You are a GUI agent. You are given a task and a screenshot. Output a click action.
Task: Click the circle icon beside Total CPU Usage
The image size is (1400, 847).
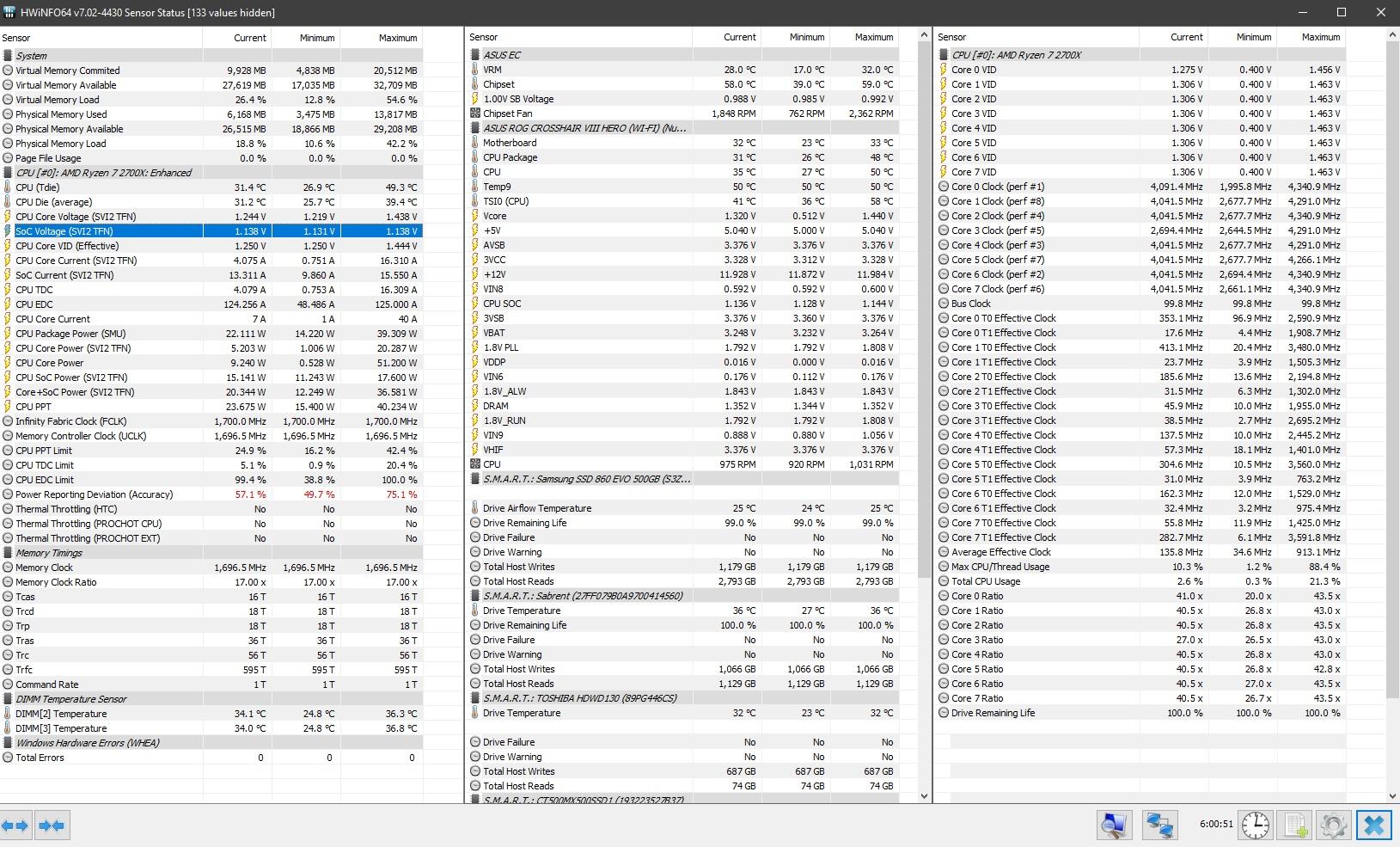944,581
